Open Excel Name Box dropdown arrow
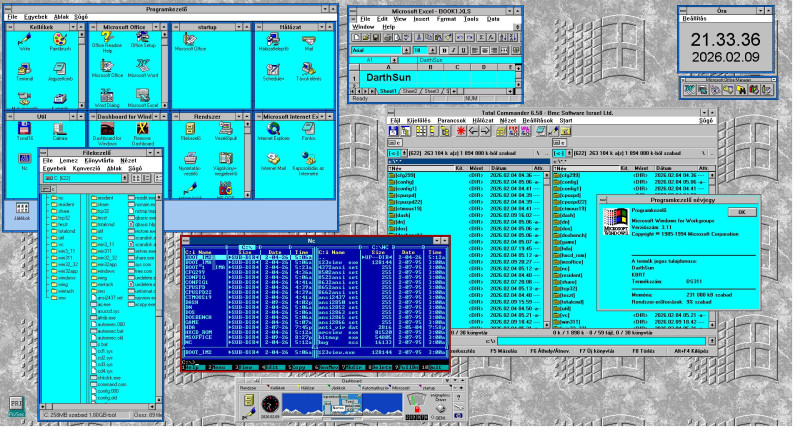Image resolution: width=800 pixels, height=434 pixels. click(x=394, y=60)
